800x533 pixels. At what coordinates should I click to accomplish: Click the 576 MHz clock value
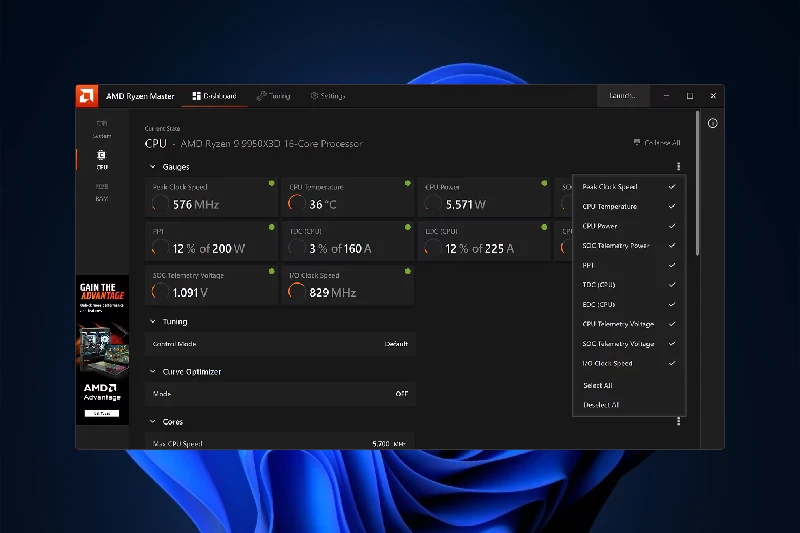pyautogui.click(x=196, y=205)
